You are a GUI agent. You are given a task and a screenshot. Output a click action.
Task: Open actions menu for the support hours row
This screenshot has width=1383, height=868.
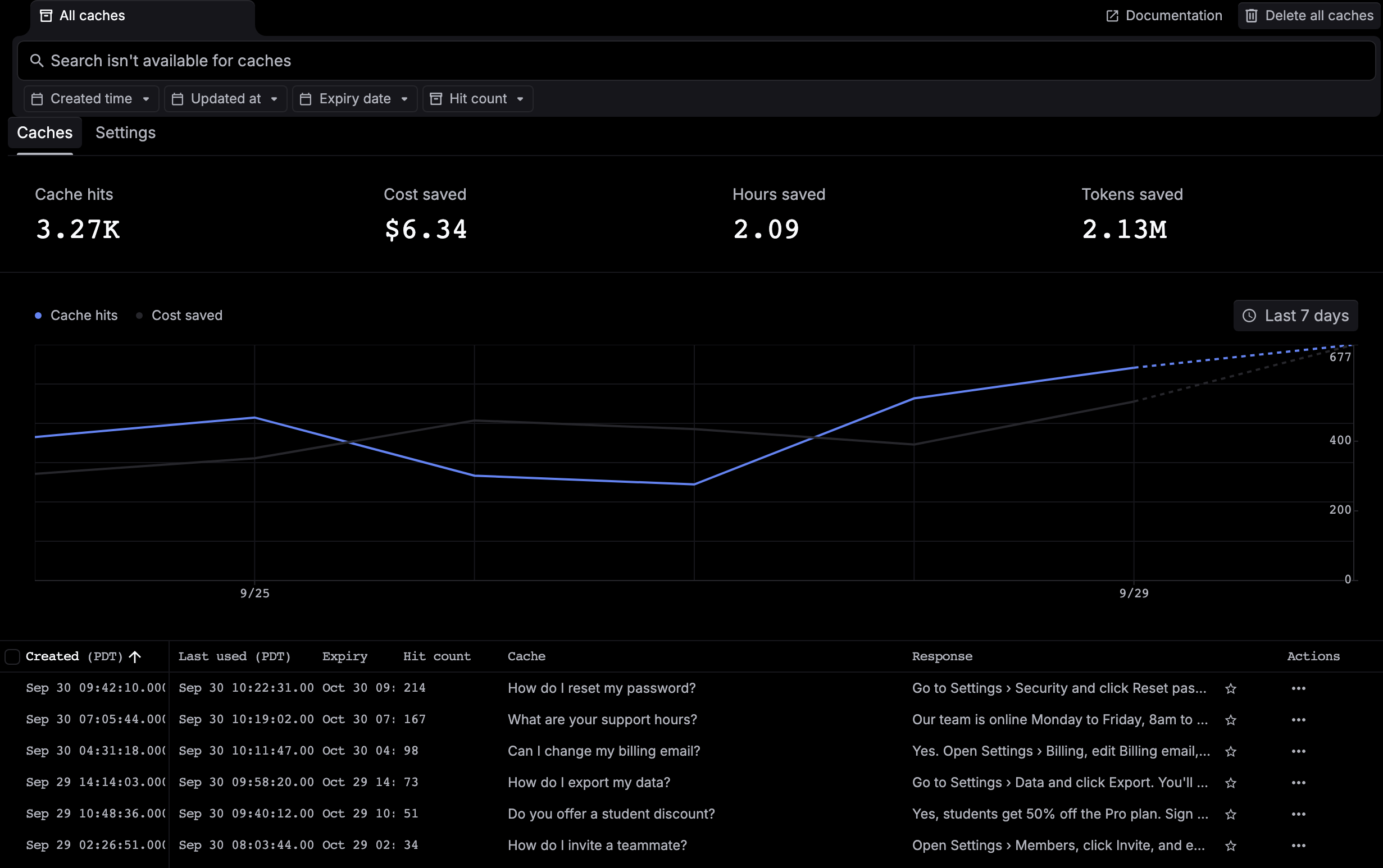click(1299, 720)
